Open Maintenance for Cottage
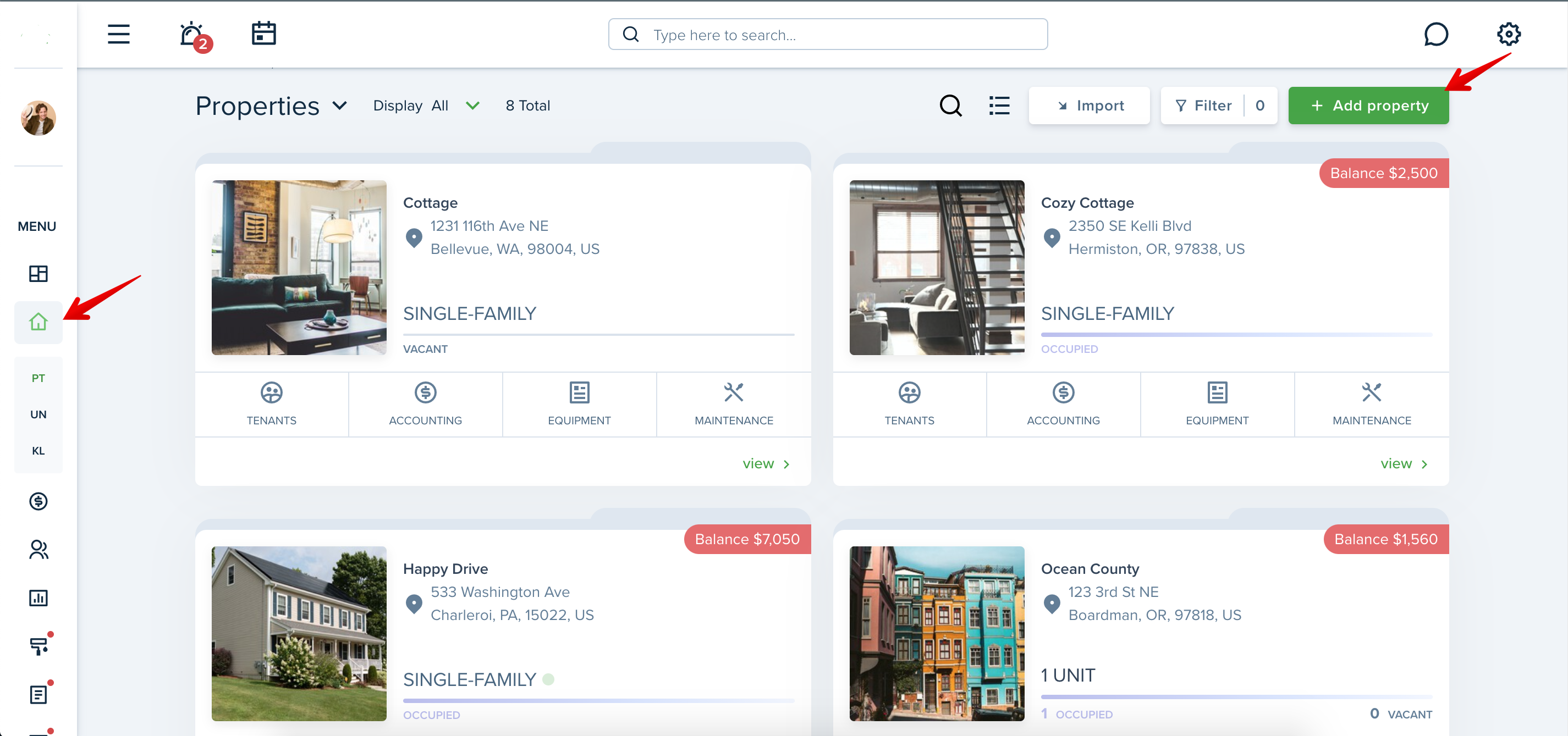 [x=734, y=405]
